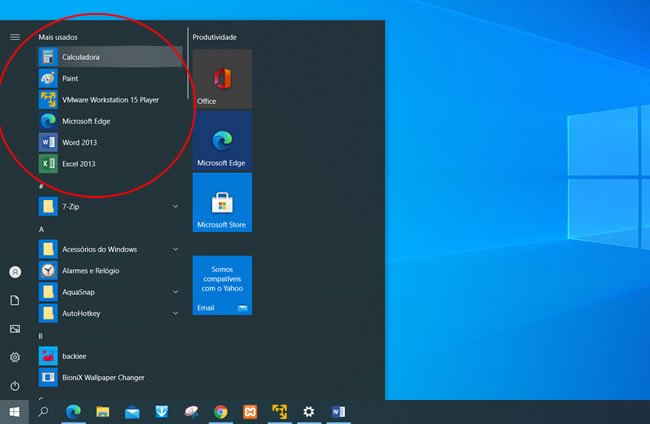650x424 pixels.
Task: Toggle the Start hamburger menu
Action: (15, 37)
